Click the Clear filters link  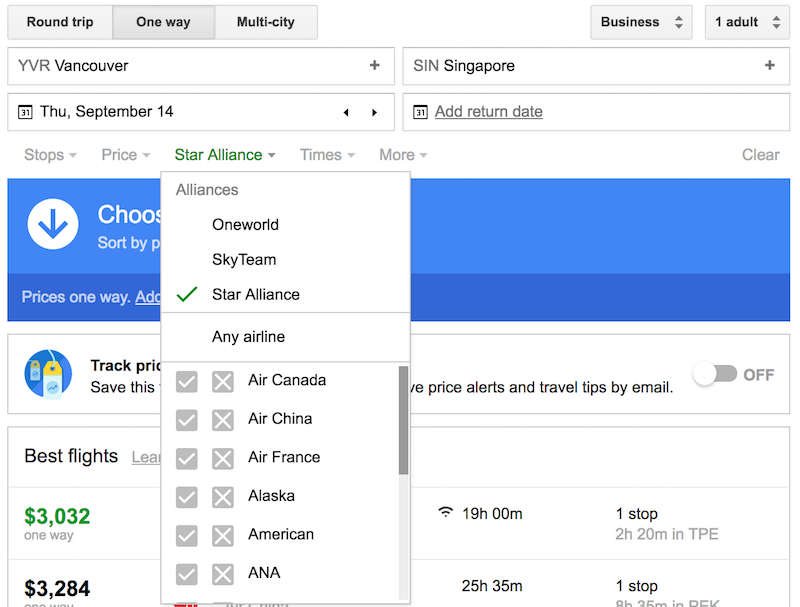760,155
